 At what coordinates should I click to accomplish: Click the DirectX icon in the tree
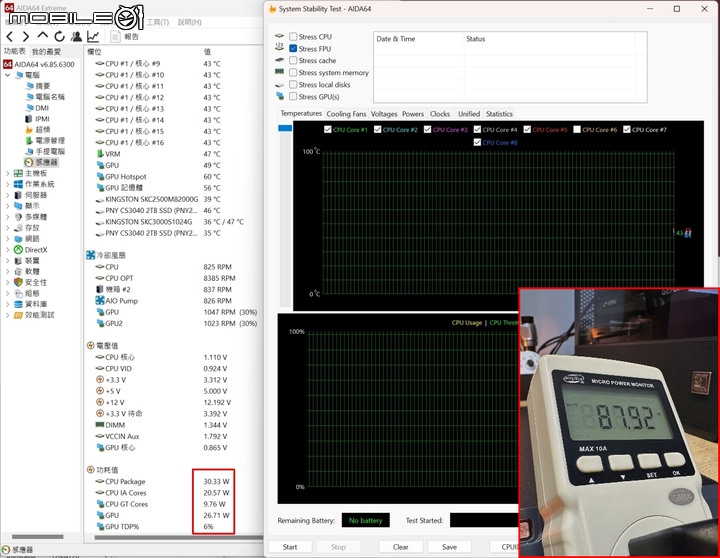(18, 250)
